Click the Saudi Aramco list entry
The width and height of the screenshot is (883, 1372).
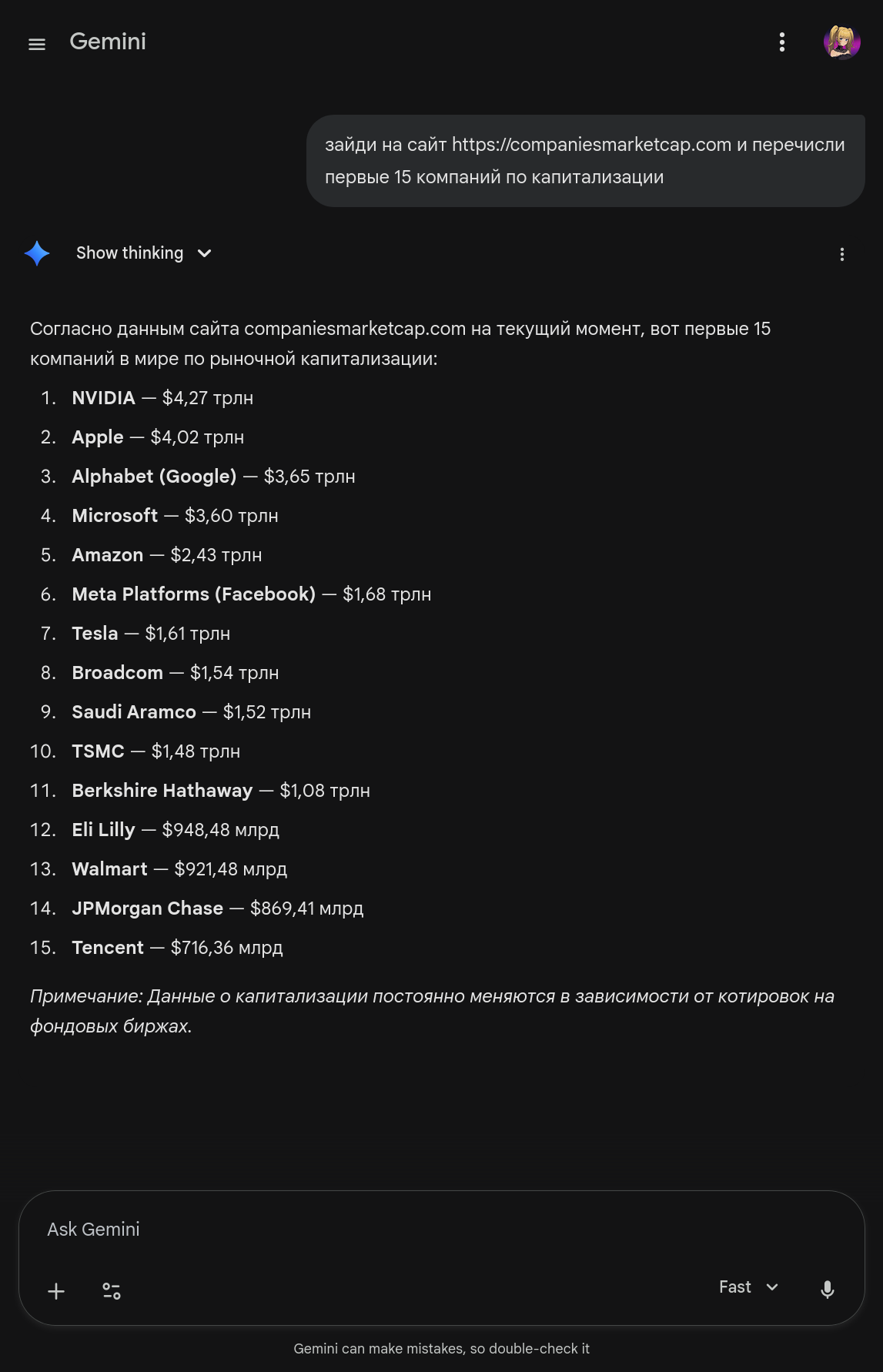click(x=134, y=712)
